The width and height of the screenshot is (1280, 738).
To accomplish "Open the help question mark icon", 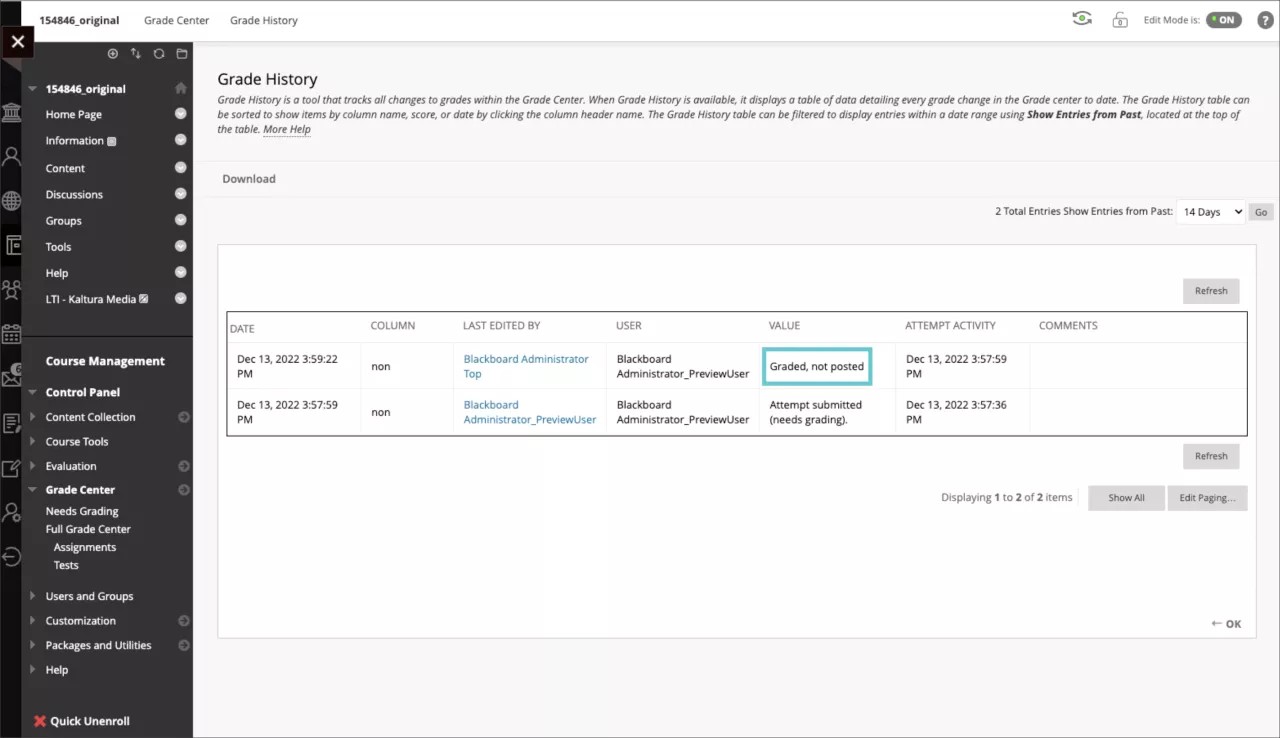I will [x=1264, y=20].
